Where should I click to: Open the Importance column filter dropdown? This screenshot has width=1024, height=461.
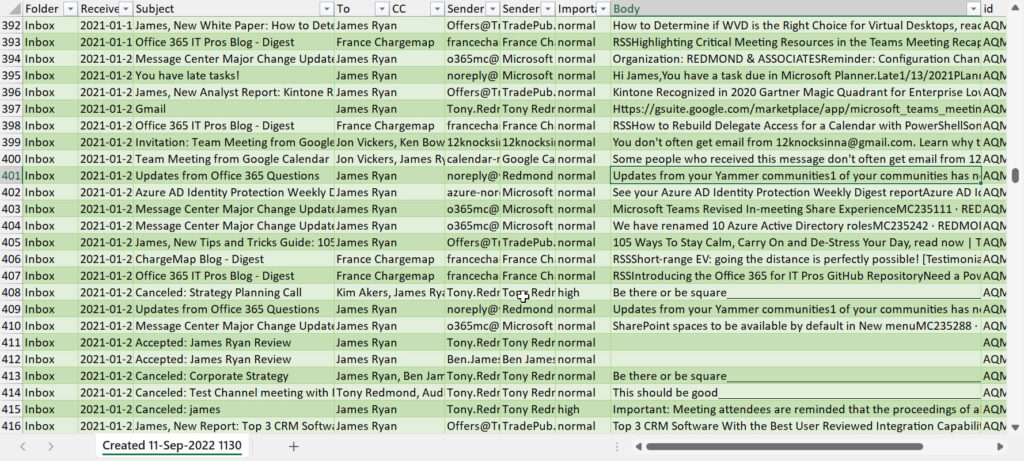603,8
